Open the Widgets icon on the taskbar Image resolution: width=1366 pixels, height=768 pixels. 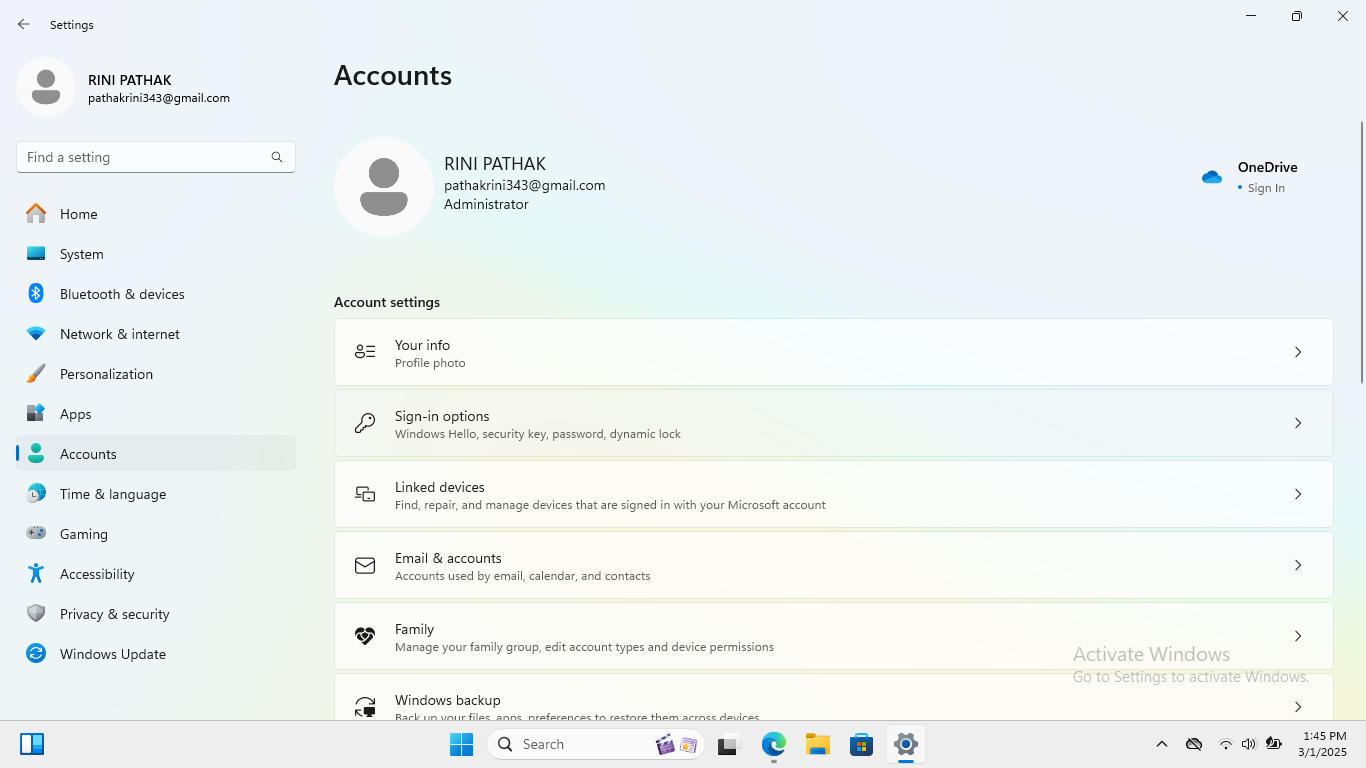click(x=32, y=744)
